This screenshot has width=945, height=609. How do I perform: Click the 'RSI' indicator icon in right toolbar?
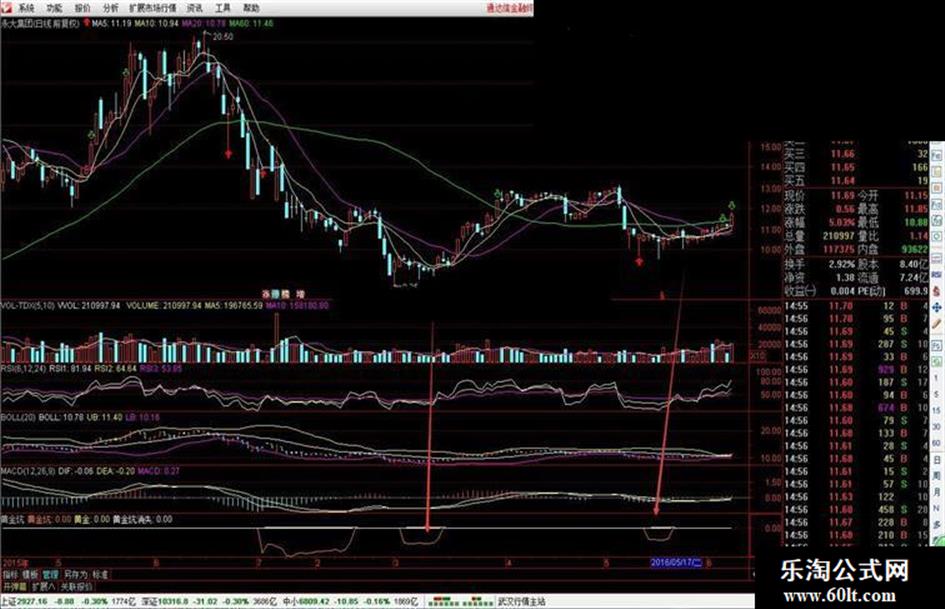point(937,274)
